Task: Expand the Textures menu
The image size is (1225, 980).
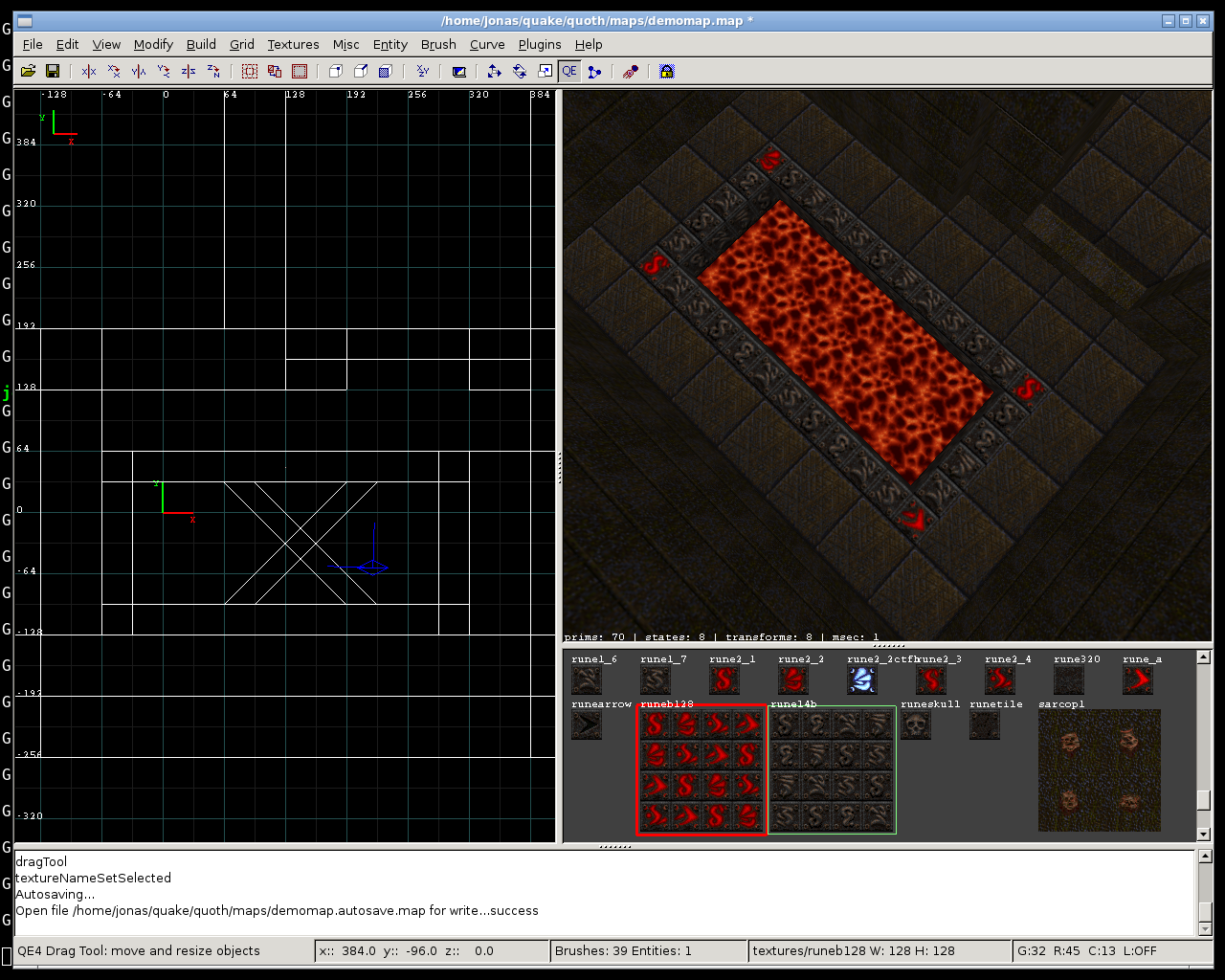Action: tap(293, 44)
